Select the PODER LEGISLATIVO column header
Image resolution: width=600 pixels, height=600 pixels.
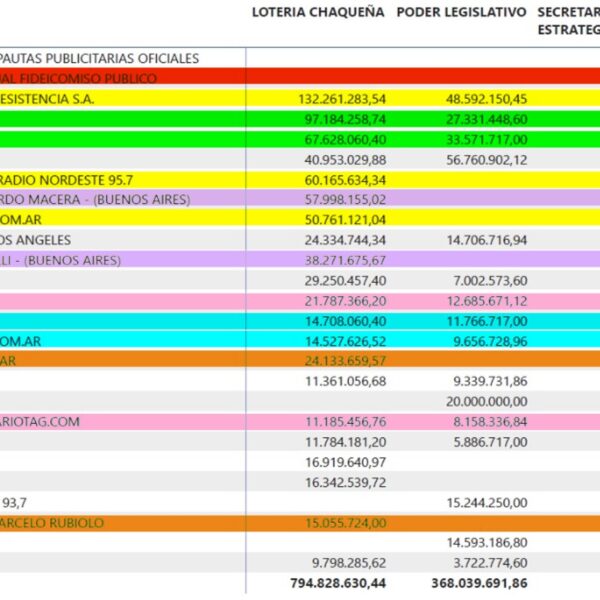tap(461, 12)
